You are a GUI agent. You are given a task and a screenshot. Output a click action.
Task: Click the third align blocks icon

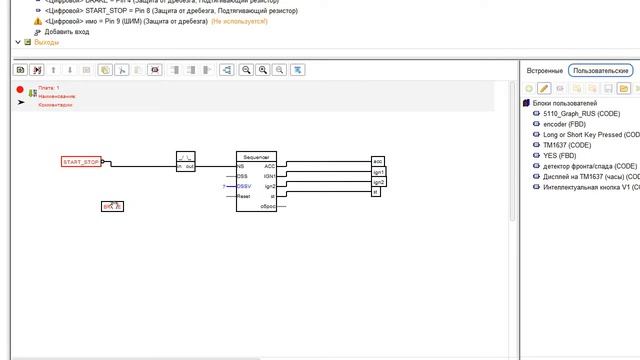[207, 70]
